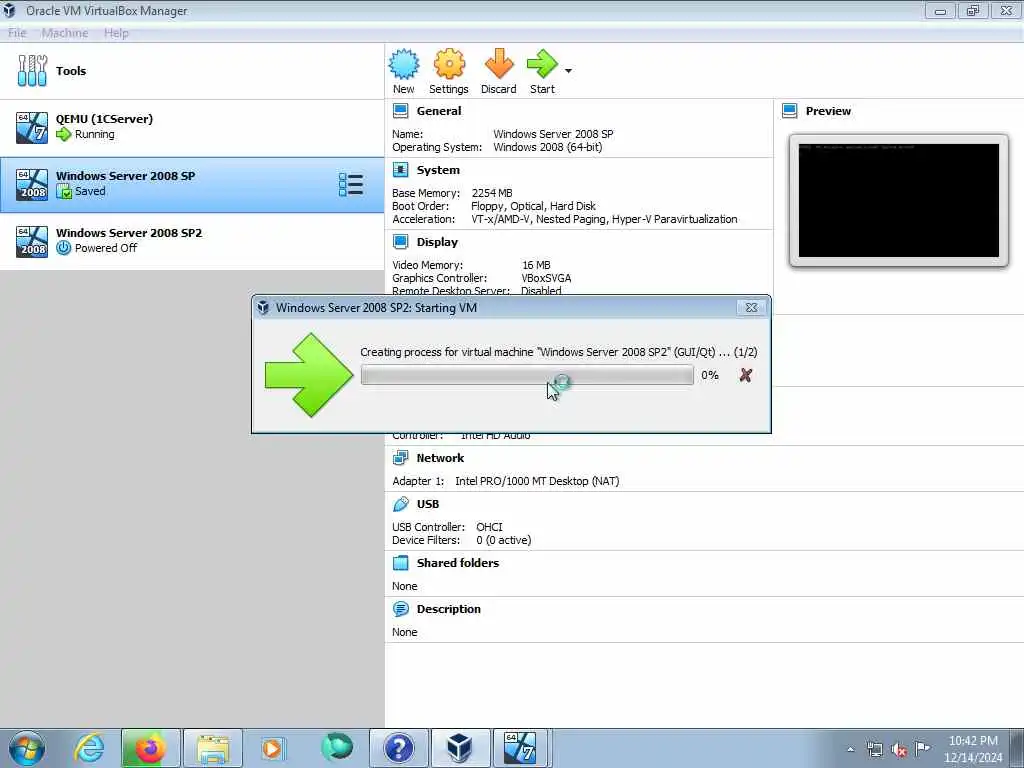This screenshot has width=1024, height=768.
Task: Click the Network section header
Action: pos(440,458)
